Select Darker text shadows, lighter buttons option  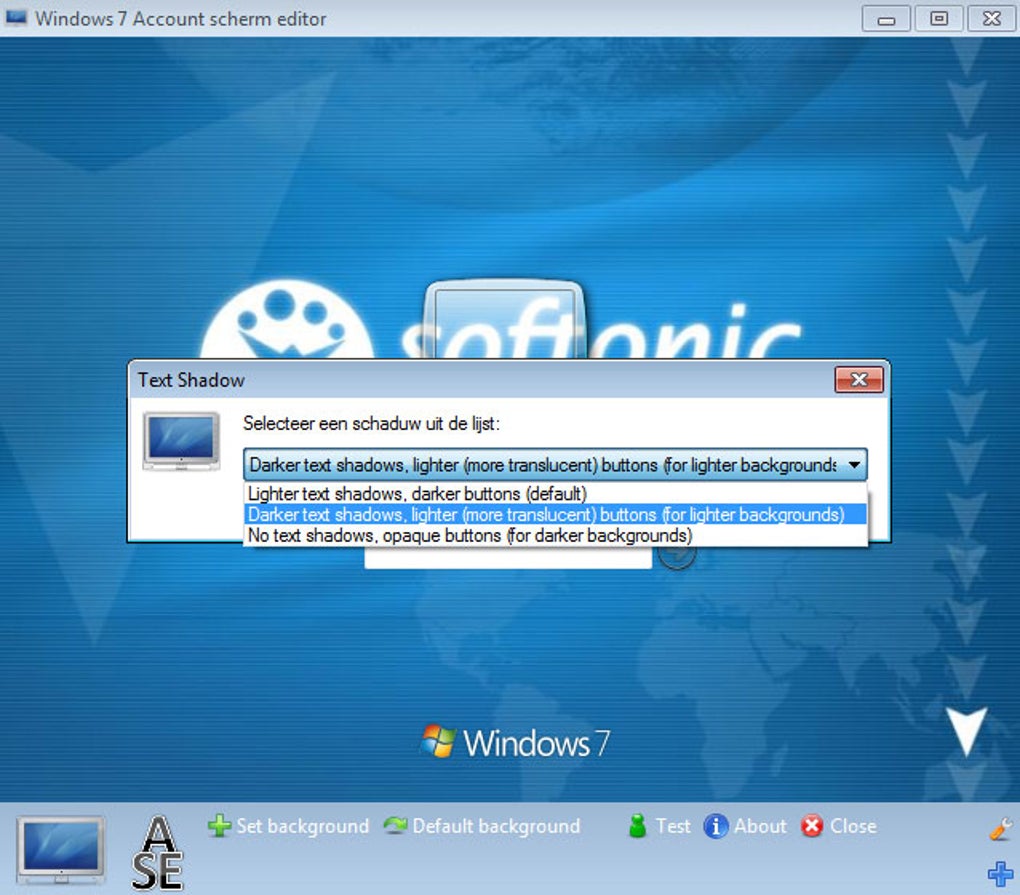tap(556, 514)
